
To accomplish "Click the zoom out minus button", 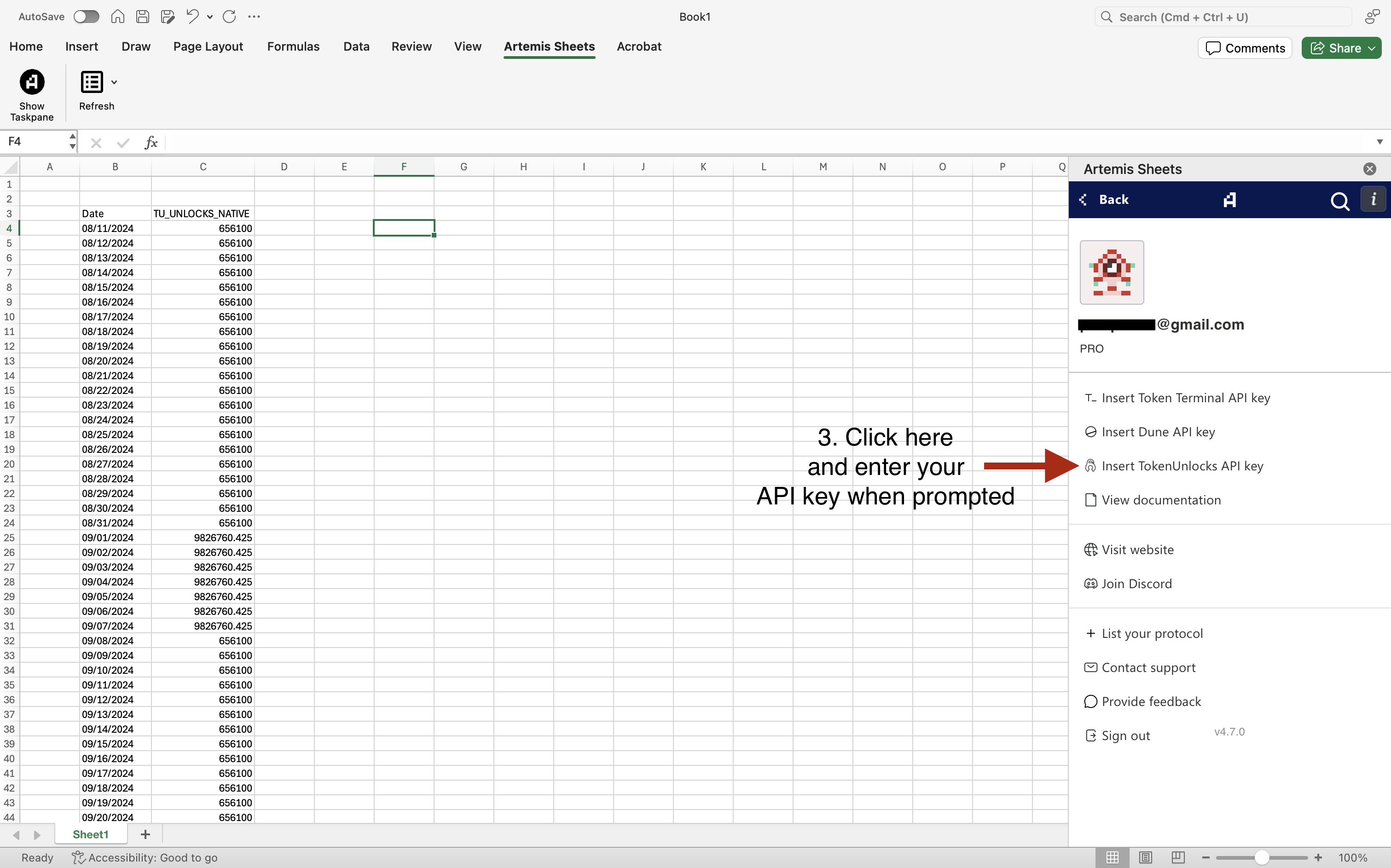I will pyautogui.click(x=1206, y=858).
